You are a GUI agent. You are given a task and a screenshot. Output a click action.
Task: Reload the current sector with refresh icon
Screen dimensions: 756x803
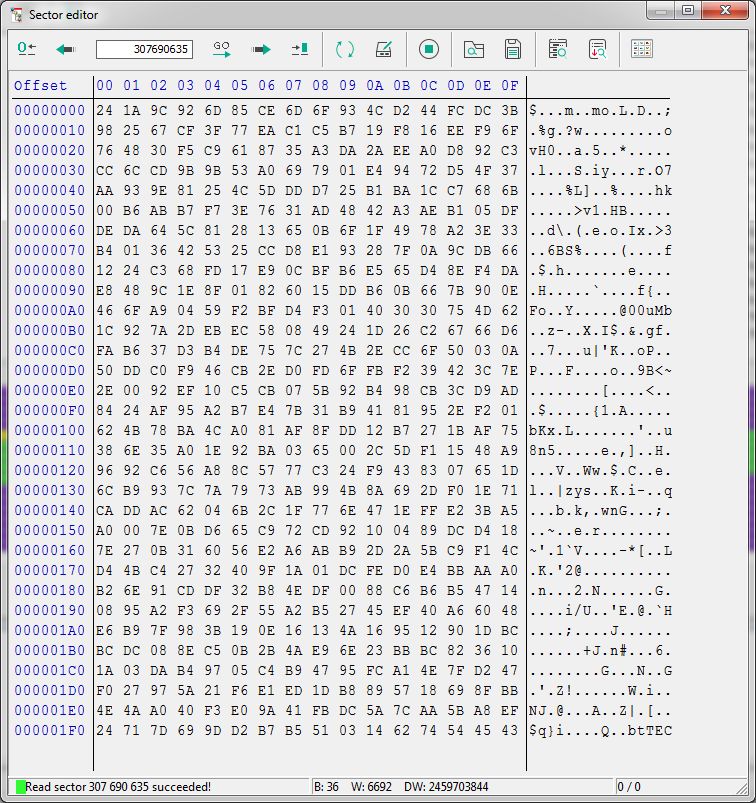click(345, 49)
